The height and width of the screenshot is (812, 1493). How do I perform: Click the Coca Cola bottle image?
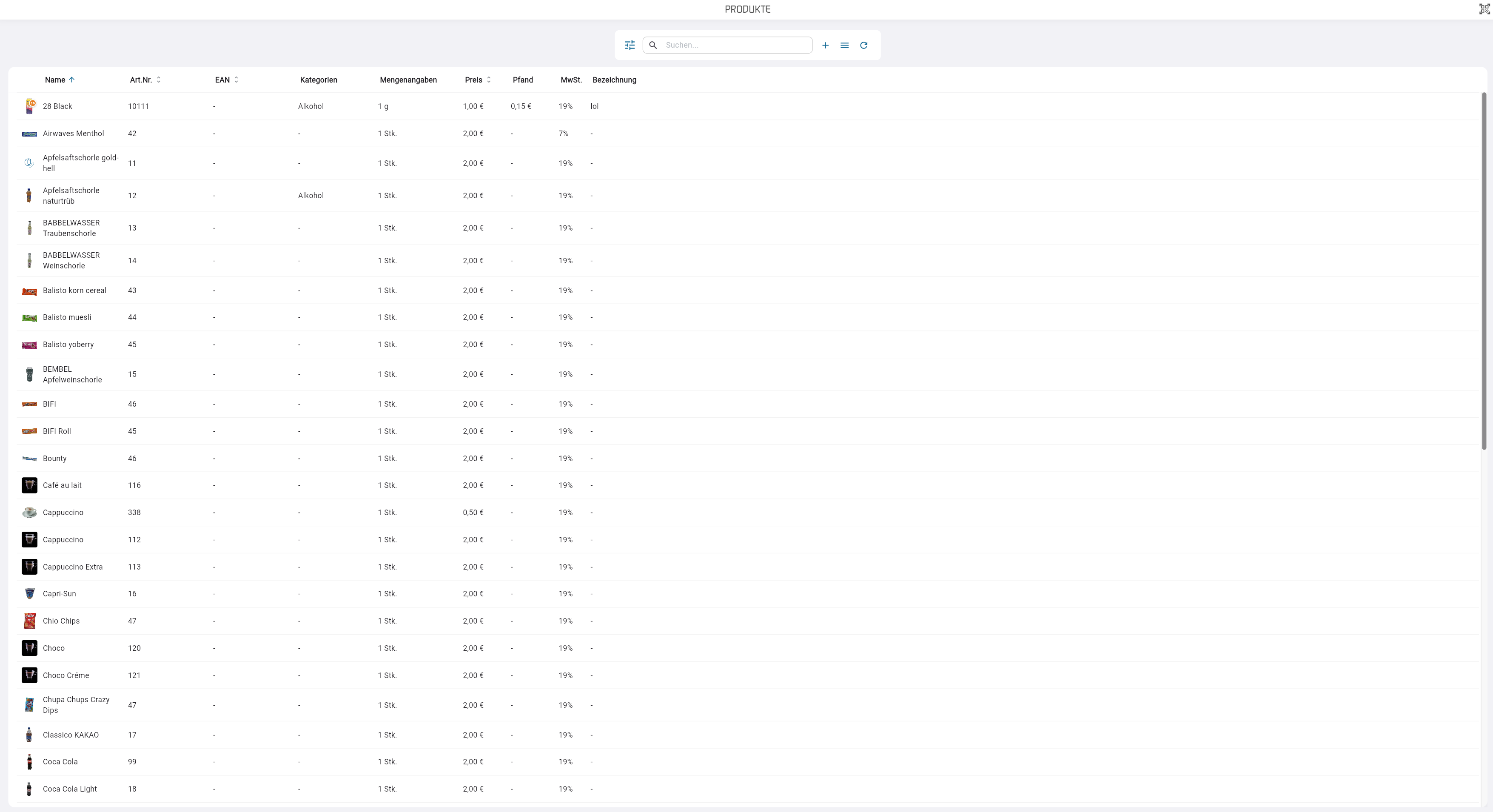coord(29,761)
